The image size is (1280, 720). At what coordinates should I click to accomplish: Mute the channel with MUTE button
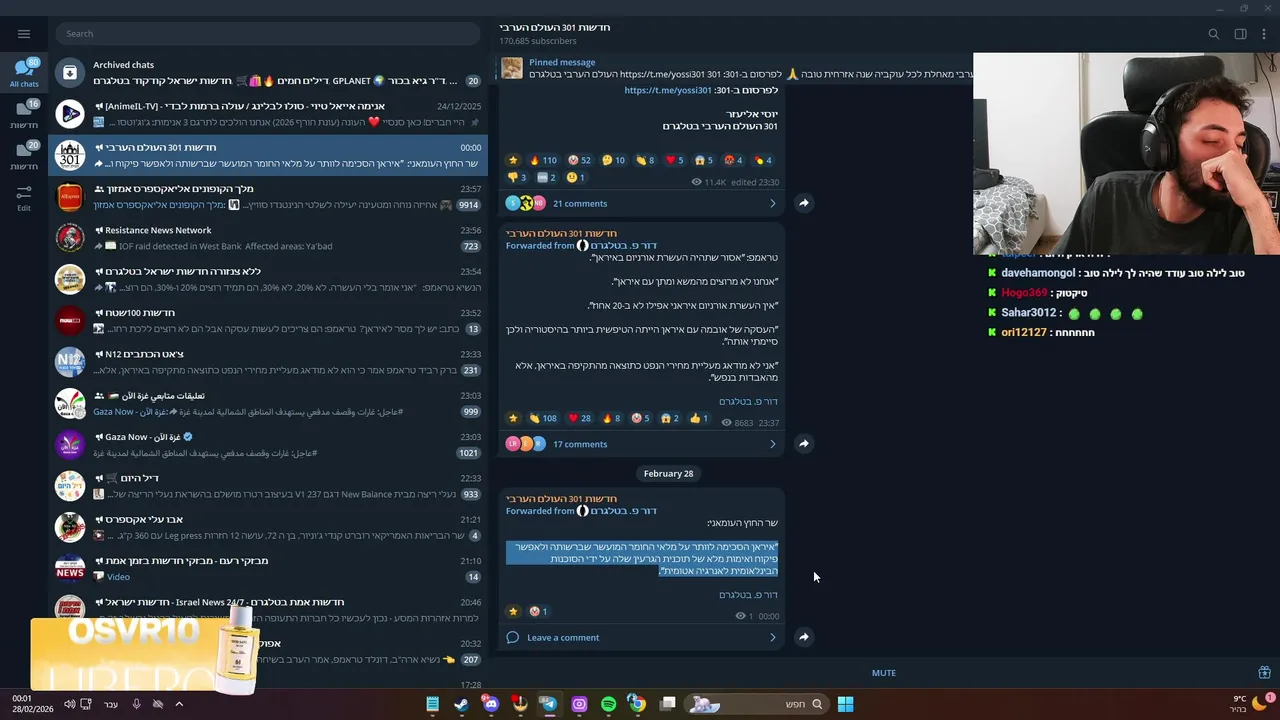click(884, 673)
